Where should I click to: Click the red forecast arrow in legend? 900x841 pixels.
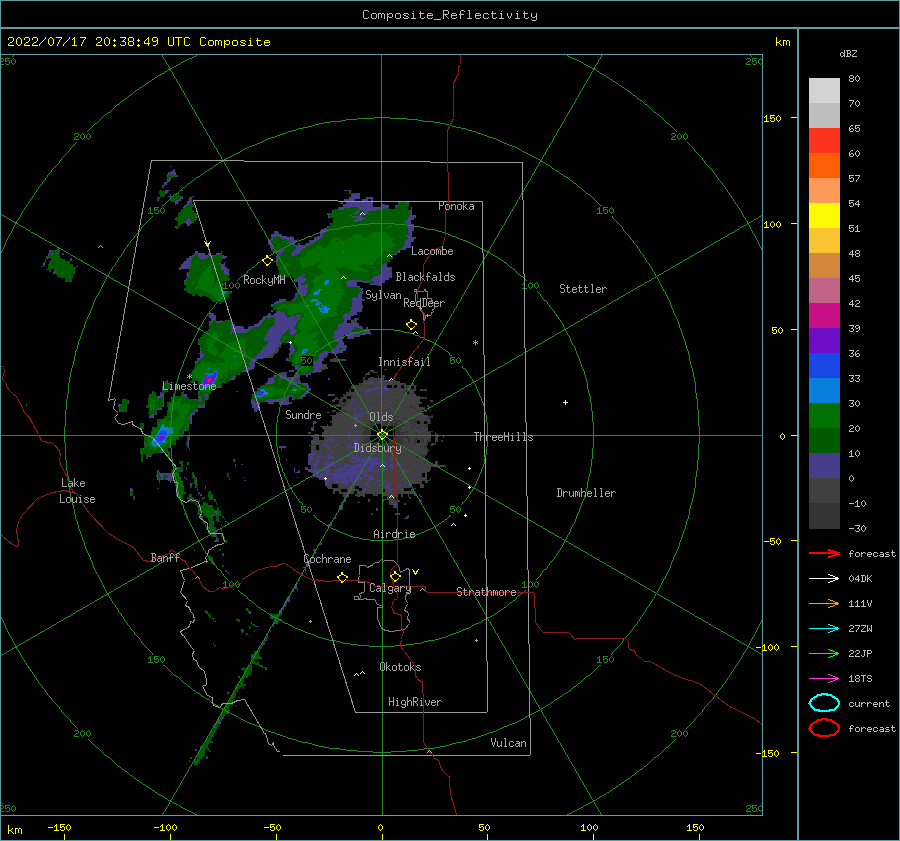(x=824, y=553)
